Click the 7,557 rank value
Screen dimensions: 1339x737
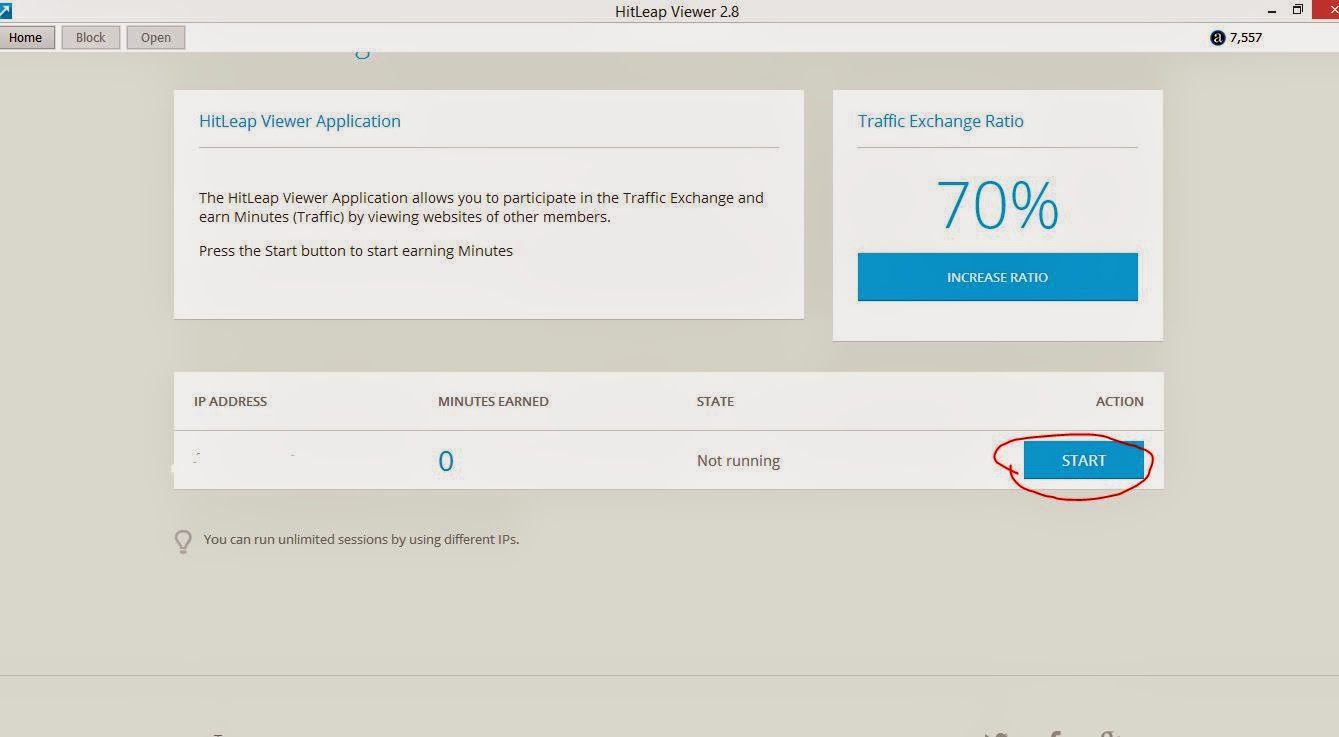1246,38
